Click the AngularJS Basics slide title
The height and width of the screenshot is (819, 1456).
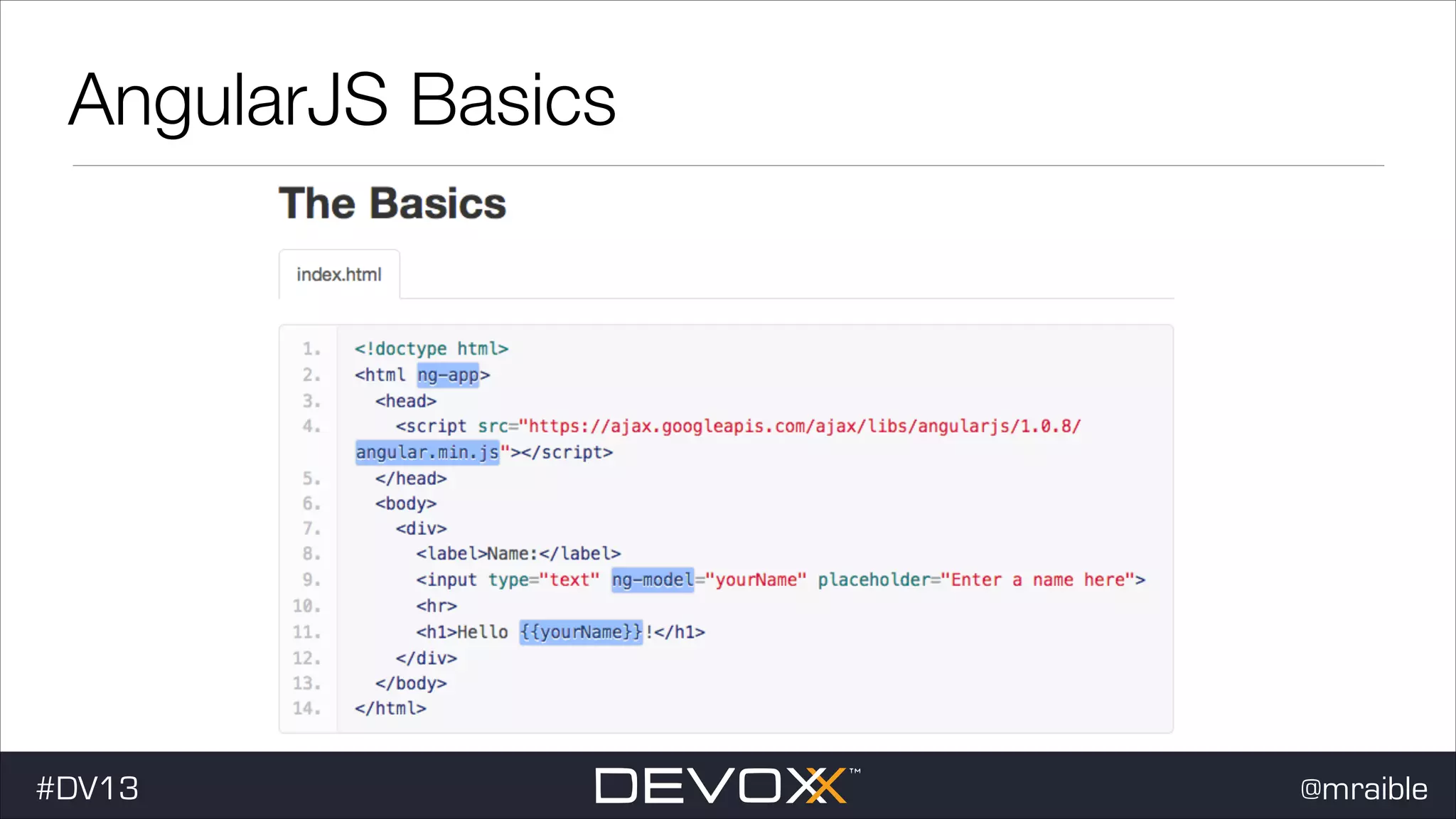point(342,101)
